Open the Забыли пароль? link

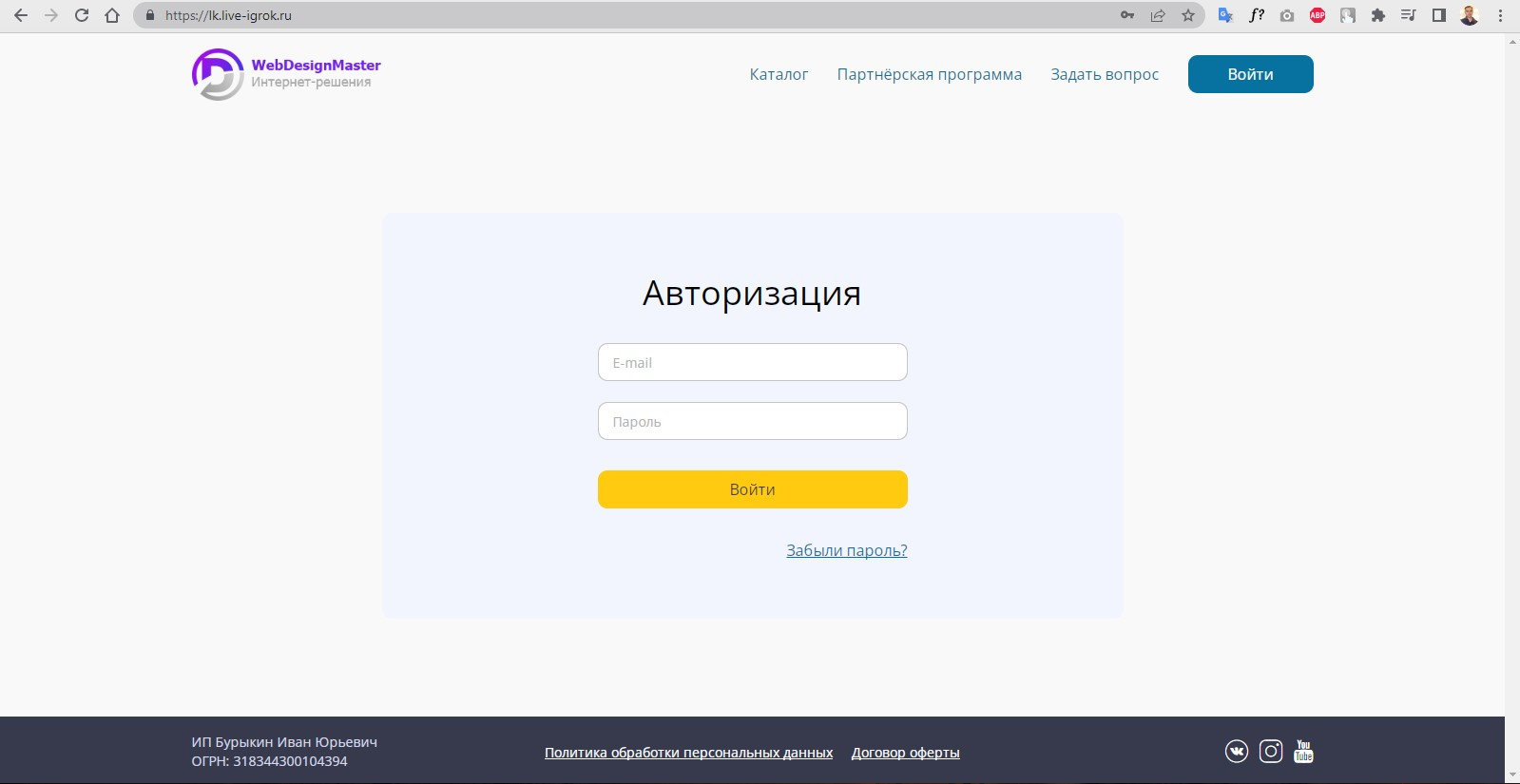(x=847, y=550)
